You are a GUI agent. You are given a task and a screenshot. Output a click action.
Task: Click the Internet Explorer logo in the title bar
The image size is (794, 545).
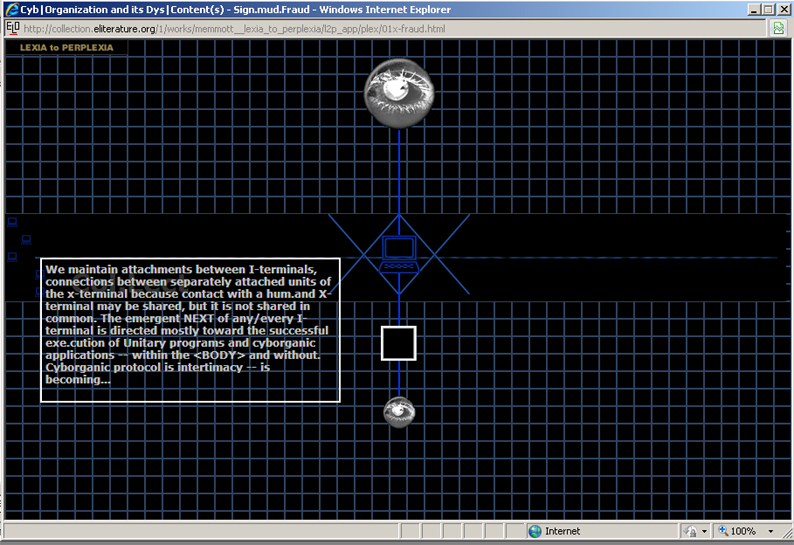click(x=12, y=9)
